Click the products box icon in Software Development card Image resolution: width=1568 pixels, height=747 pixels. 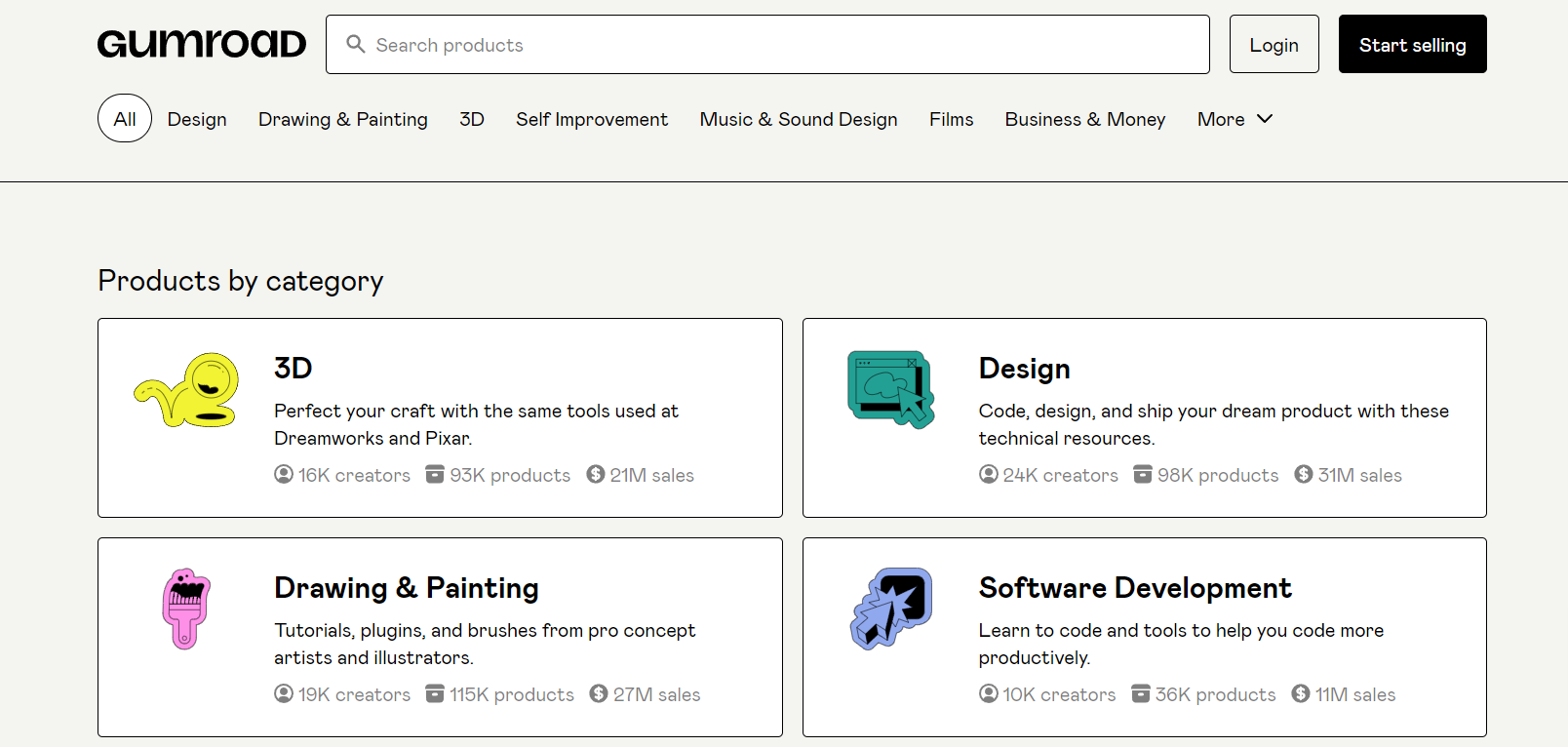click(x=1140, y=693)
